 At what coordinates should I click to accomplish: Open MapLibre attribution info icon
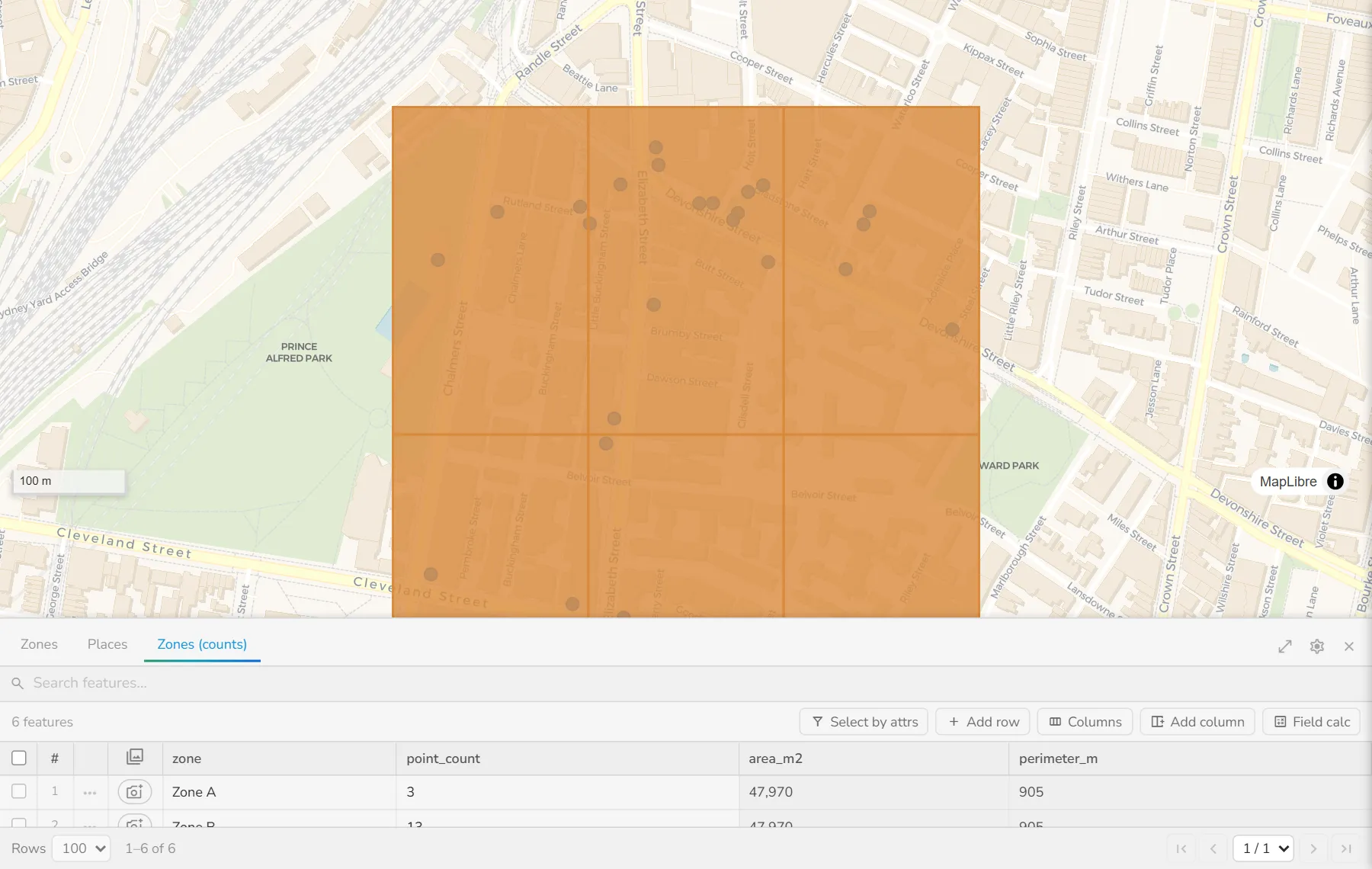[1335, 482]
